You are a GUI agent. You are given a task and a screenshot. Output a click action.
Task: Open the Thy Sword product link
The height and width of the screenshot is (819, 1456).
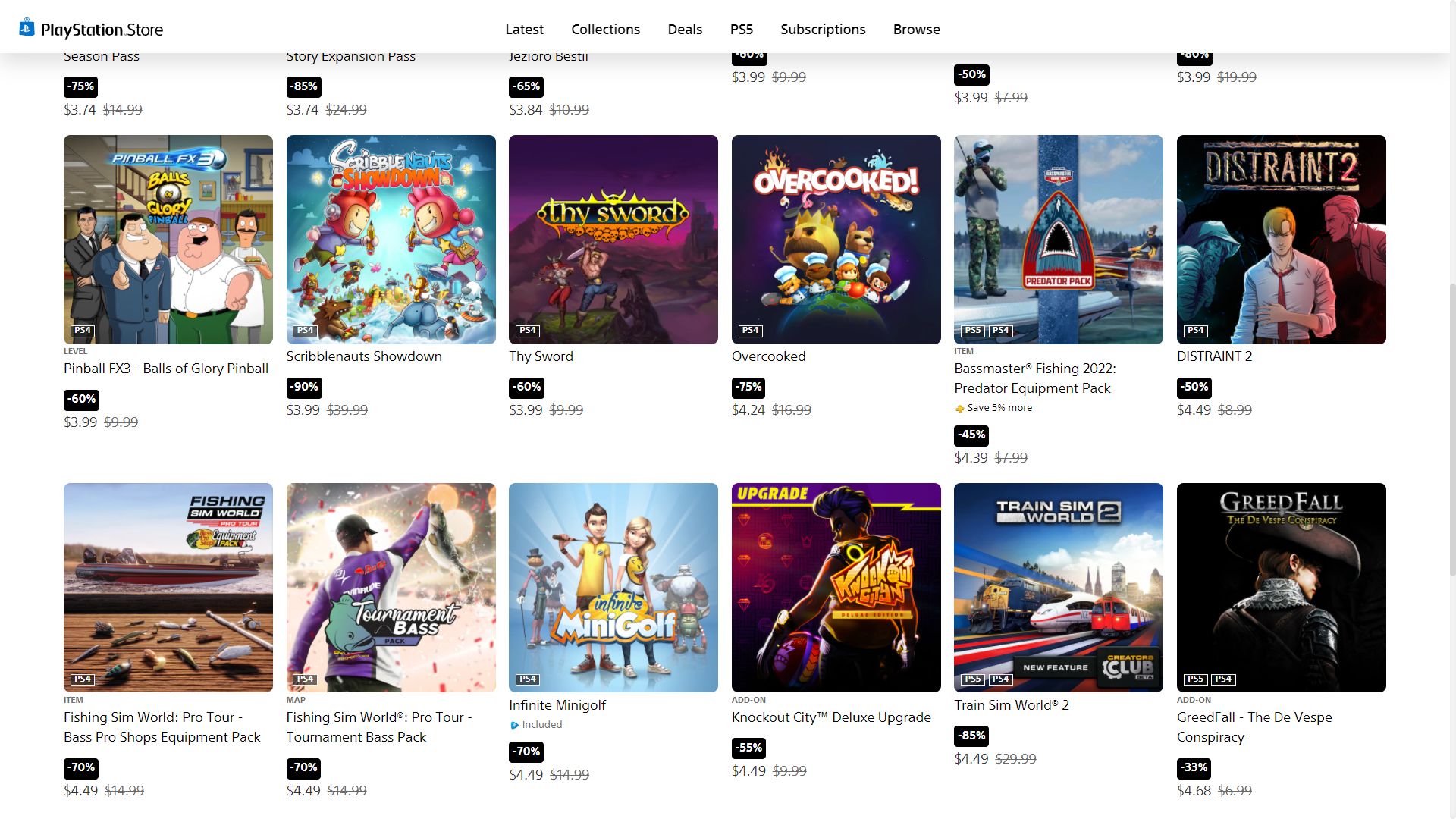(541, 356)
